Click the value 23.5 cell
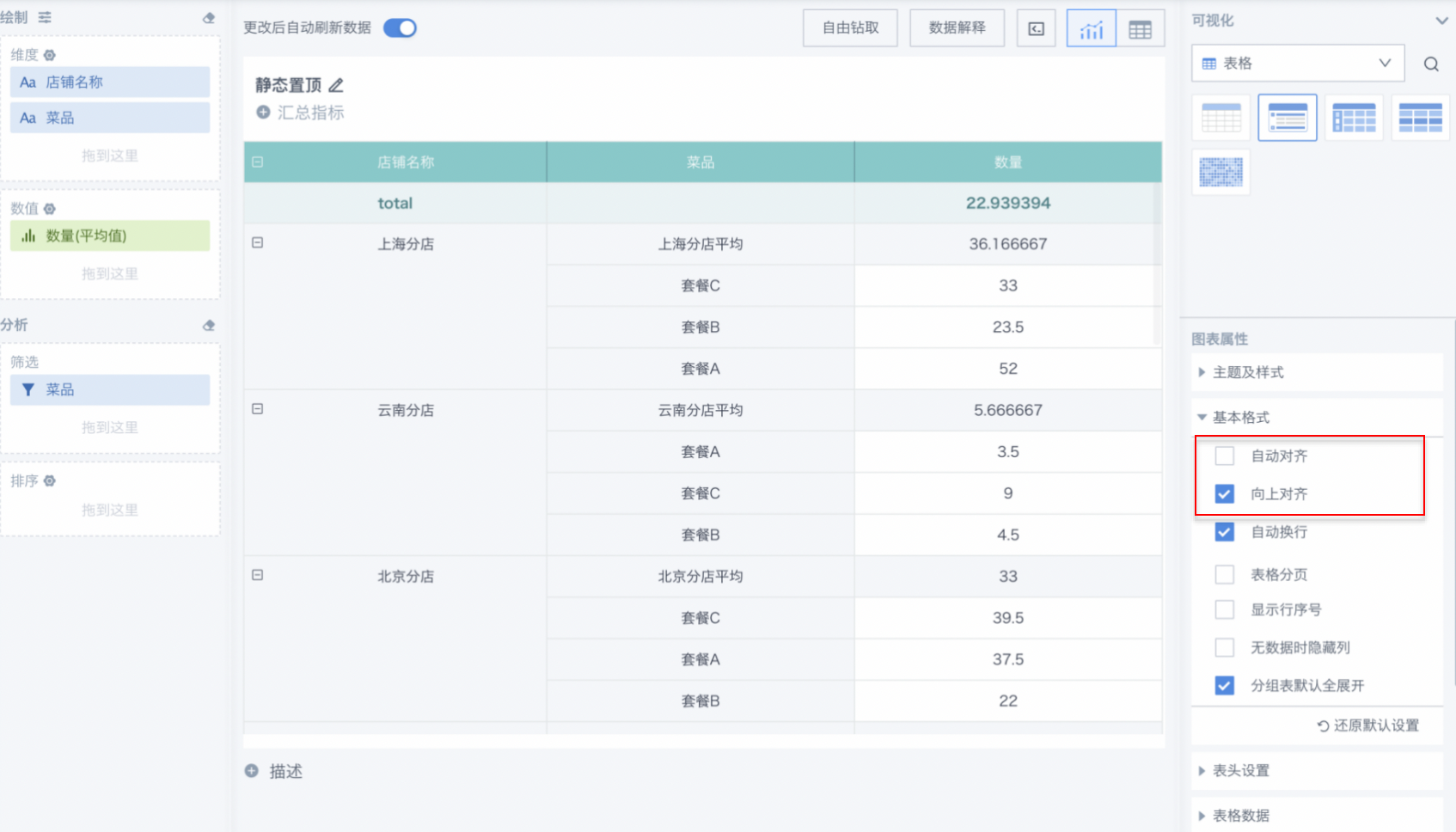1456x832 pixels. tap(1008, 327)
